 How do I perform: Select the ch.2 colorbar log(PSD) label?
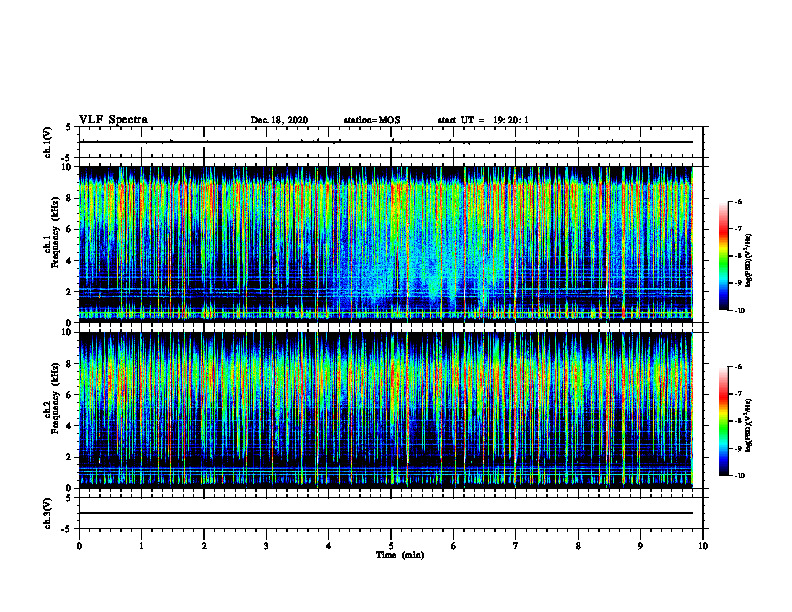pyautogui.click(x=749, y=426)
